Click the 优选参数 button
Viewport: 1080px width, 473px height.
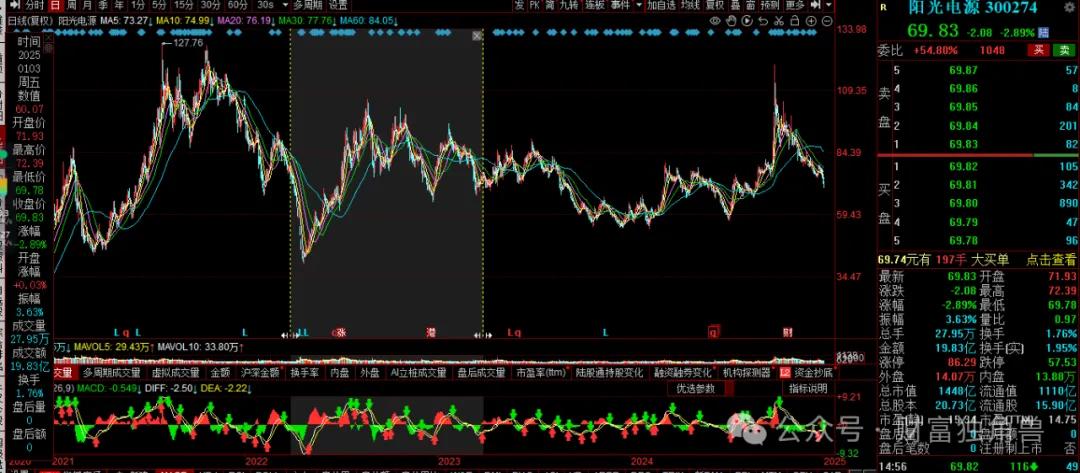click(696, 388)
